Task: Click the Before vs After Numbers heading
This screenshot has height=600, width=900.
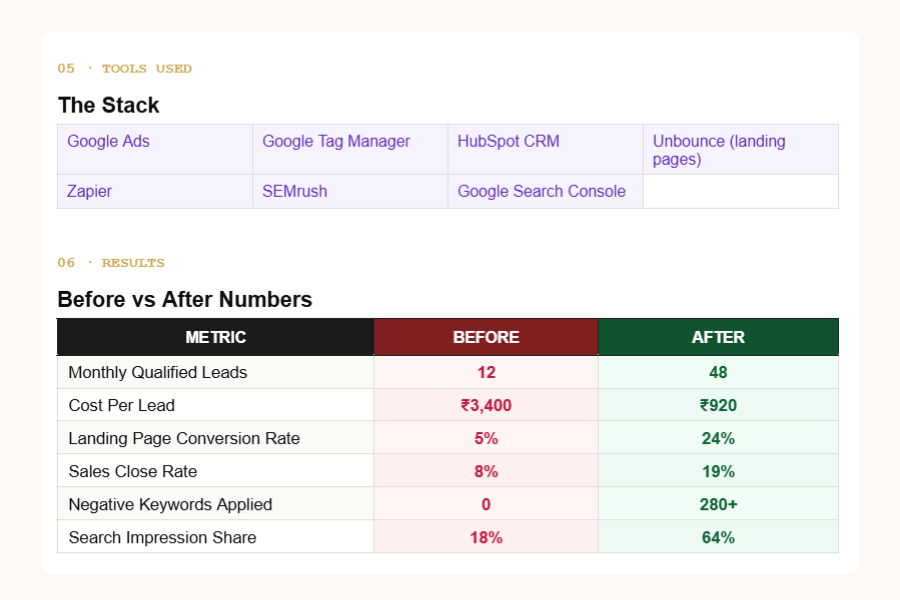Action: click(184, 299)
